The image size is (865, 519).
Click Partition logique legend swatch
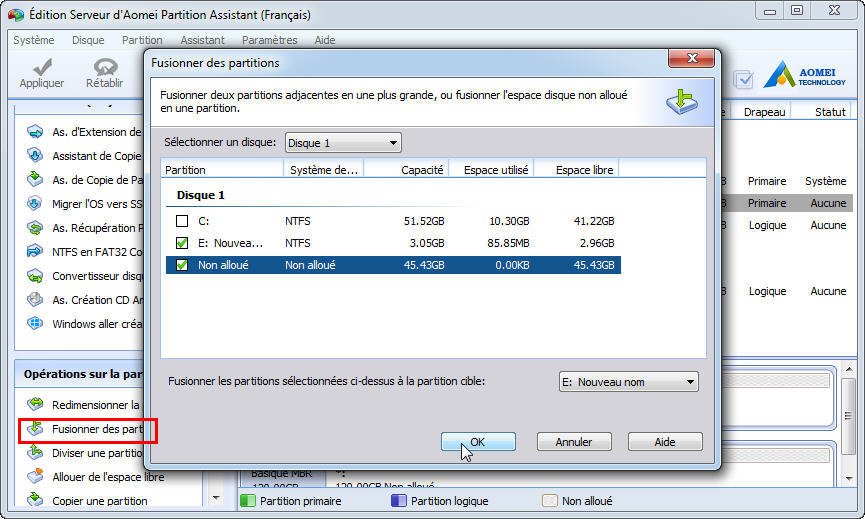pyautogui.click(x=398, y=501)
